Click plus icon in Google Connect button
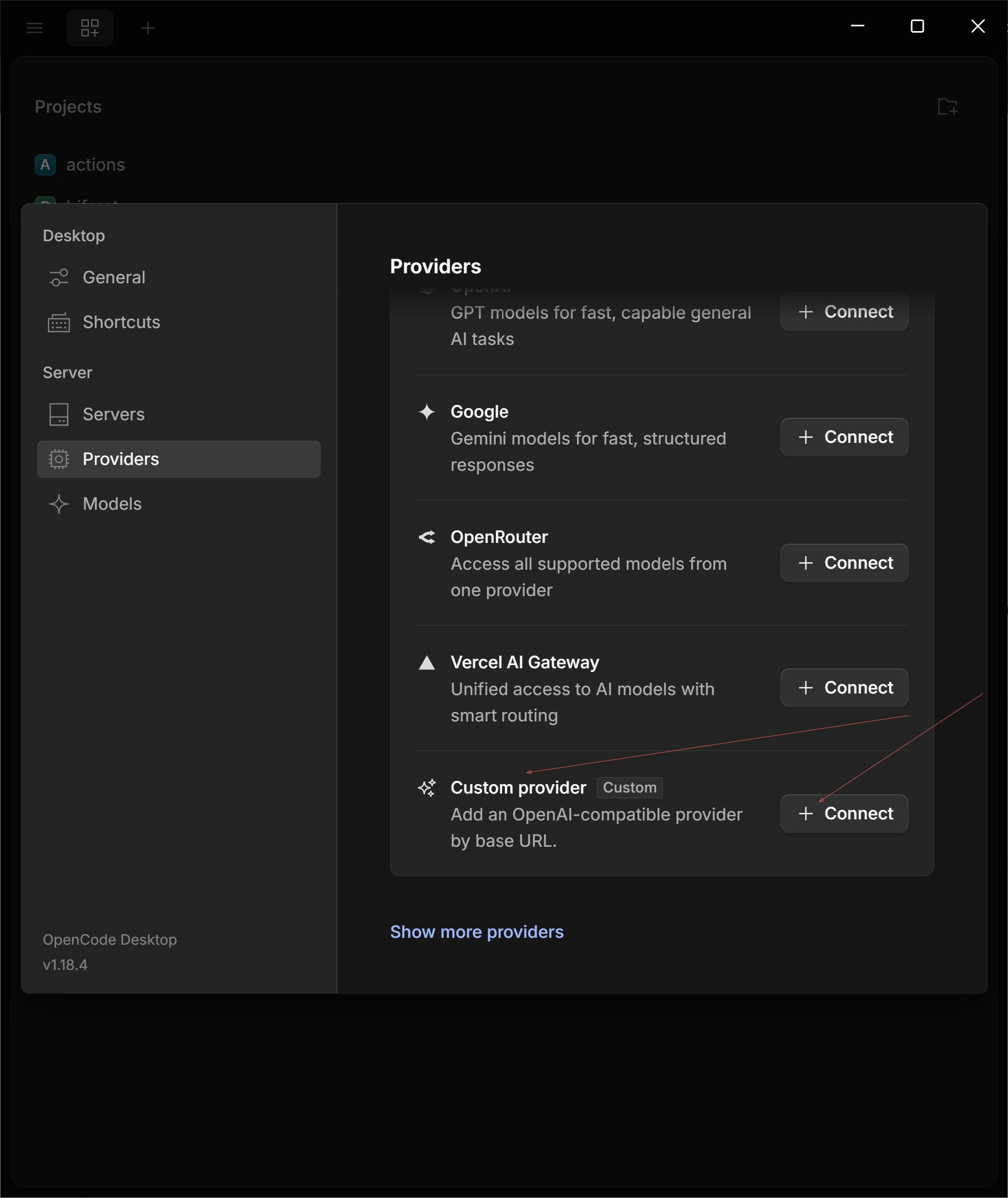The height and width of the screenshot is (1198, 1008). pyautogui.click(x=806, y=437)
